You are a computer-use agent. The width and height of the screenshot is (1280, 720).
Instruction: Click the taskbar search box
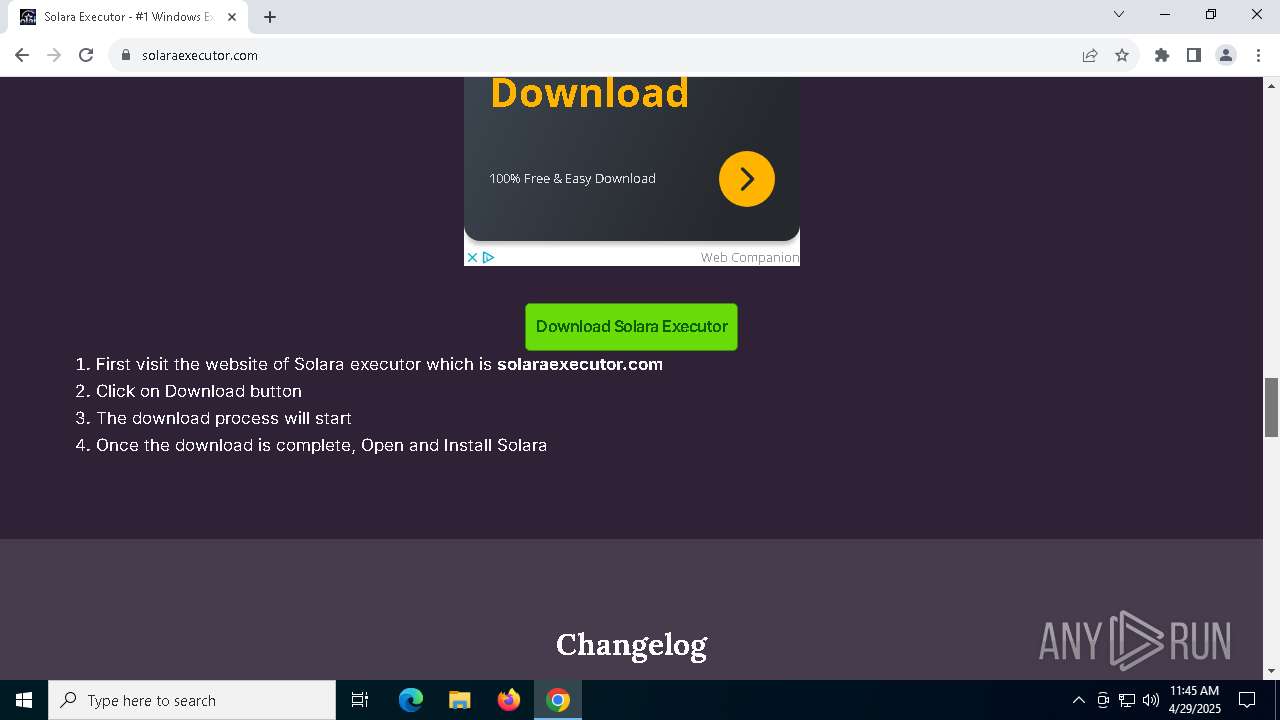pos(192,700)
